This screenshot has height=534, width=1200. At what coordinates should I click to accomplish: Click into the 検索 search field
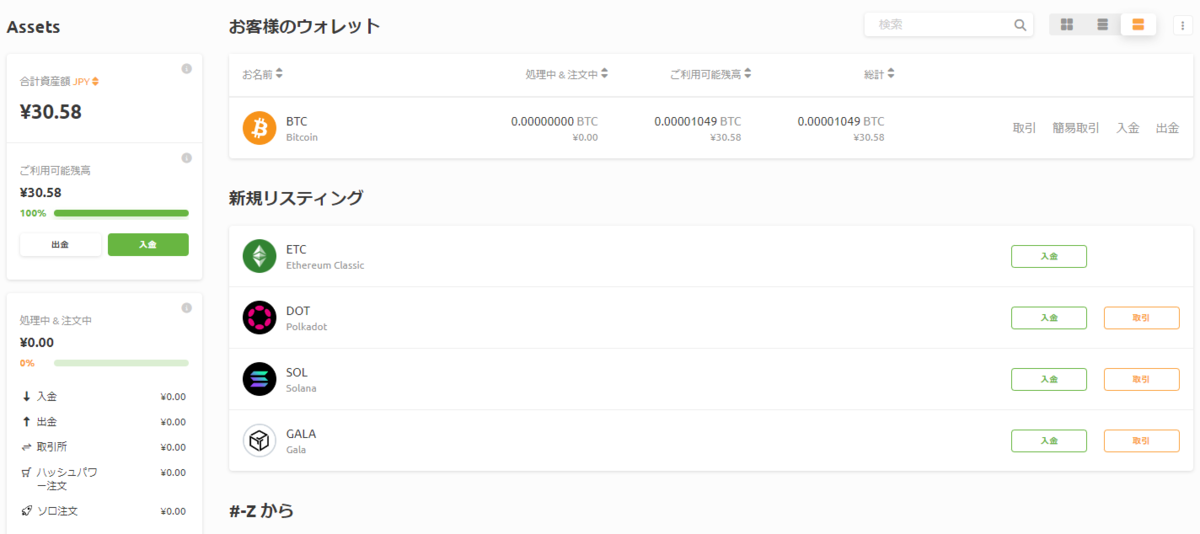click(940, 25)
